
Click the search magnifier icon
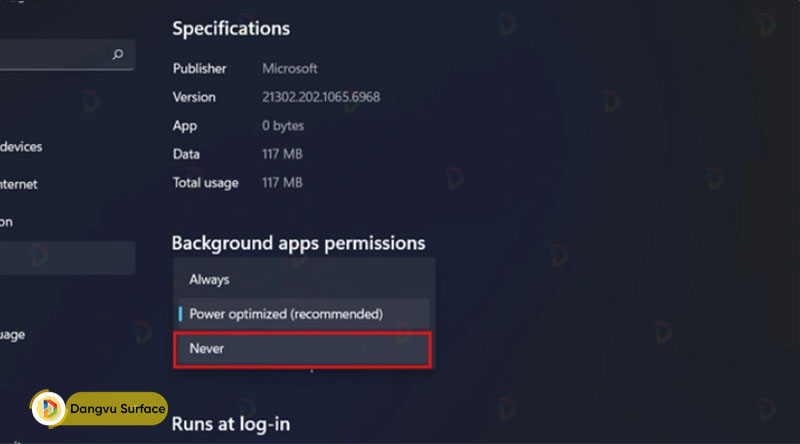coord(118,55)
